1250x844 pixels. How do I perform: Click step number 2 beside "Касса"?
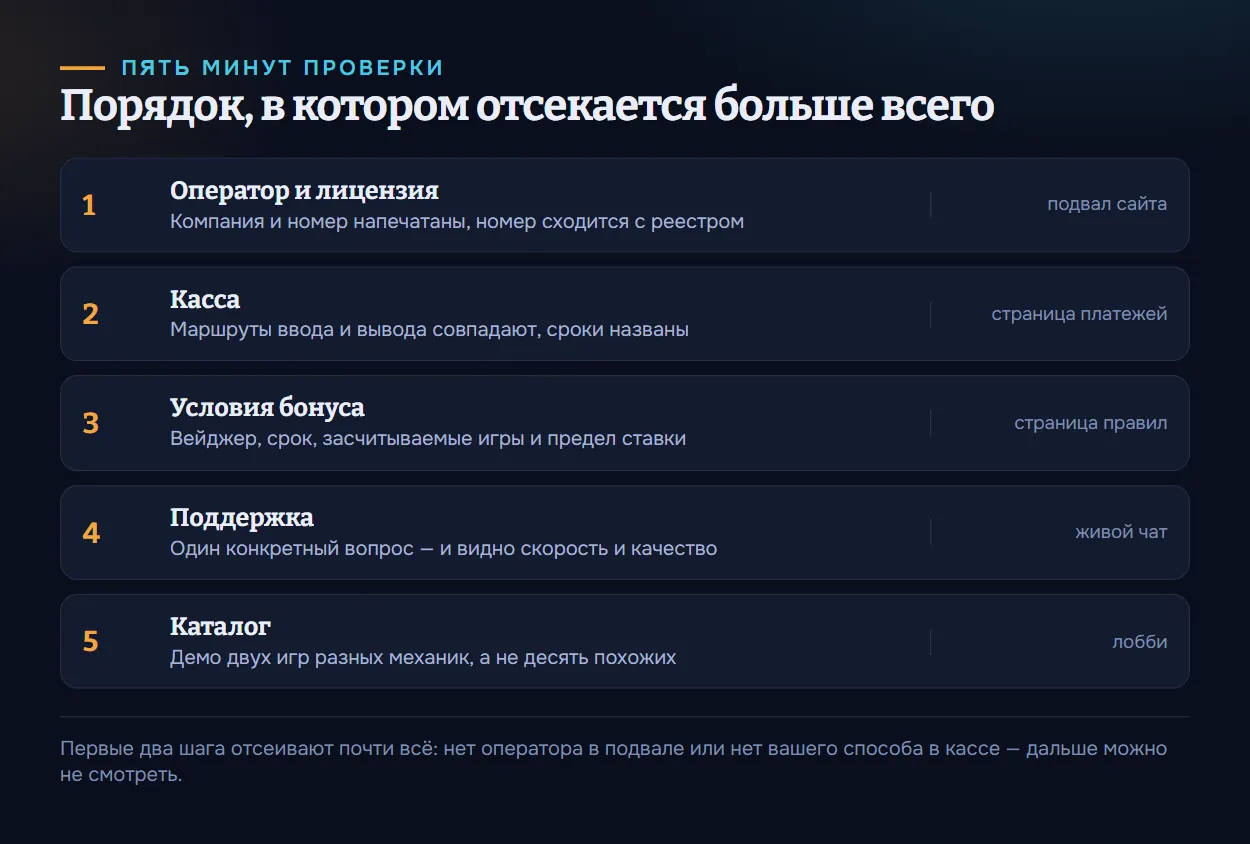pos(90,314)
